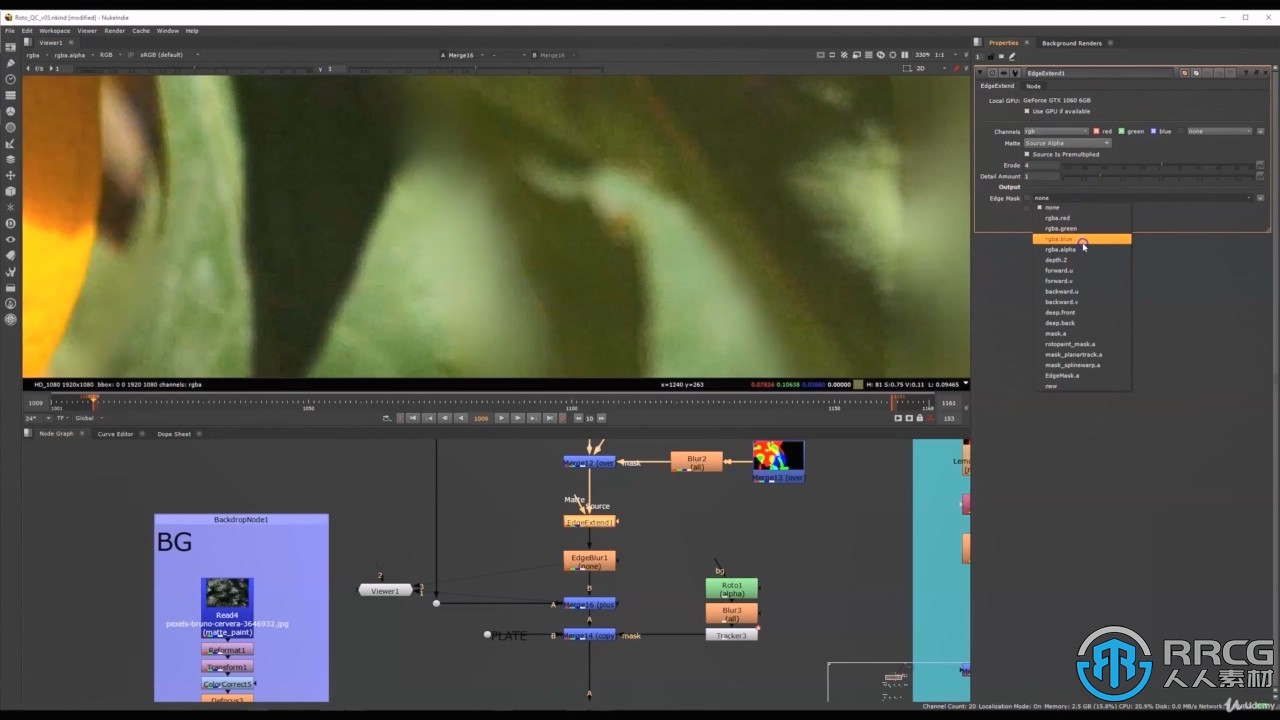Open the Render menu
The height and width of the screenshot is (720, 1280).
pyautogui.click(x=115, y=31)
